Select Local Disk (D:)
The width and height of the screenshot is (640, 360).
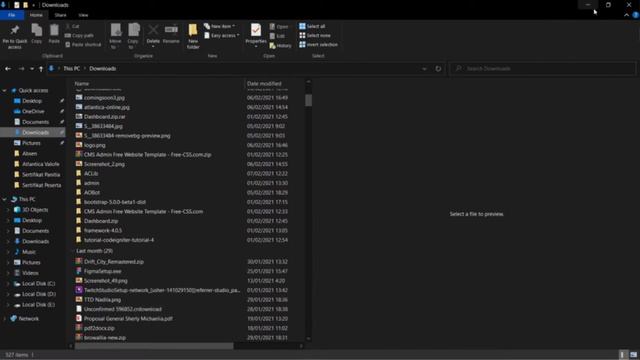click(38, 294)
